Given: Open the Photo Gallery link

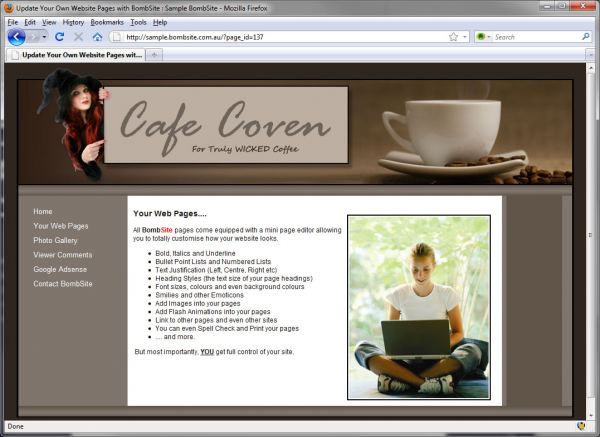Looking at the screenshot, I should 55,241.
